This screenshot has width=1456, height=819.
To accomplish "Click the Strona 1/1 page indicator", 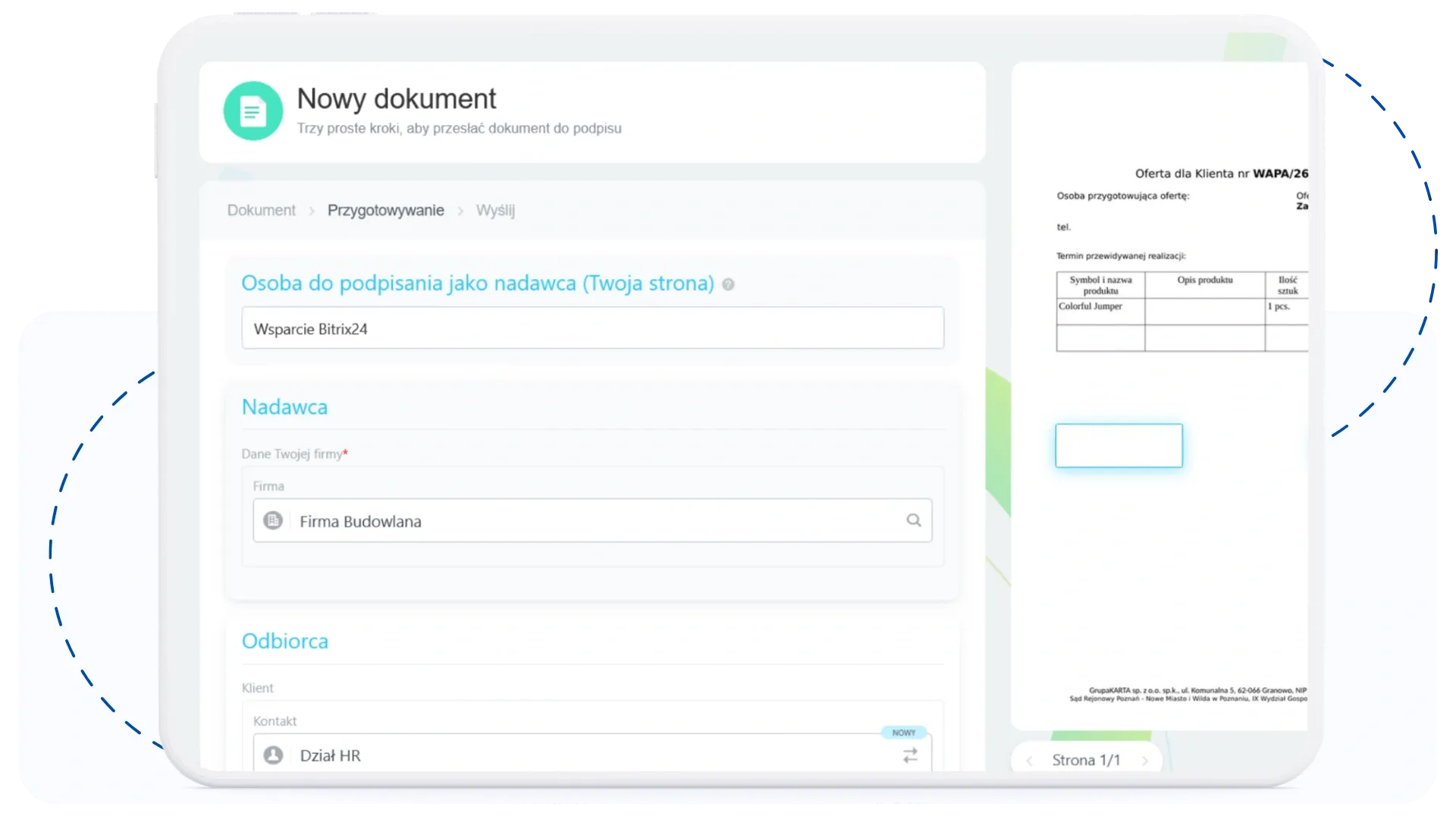I will coord(1085,761).
